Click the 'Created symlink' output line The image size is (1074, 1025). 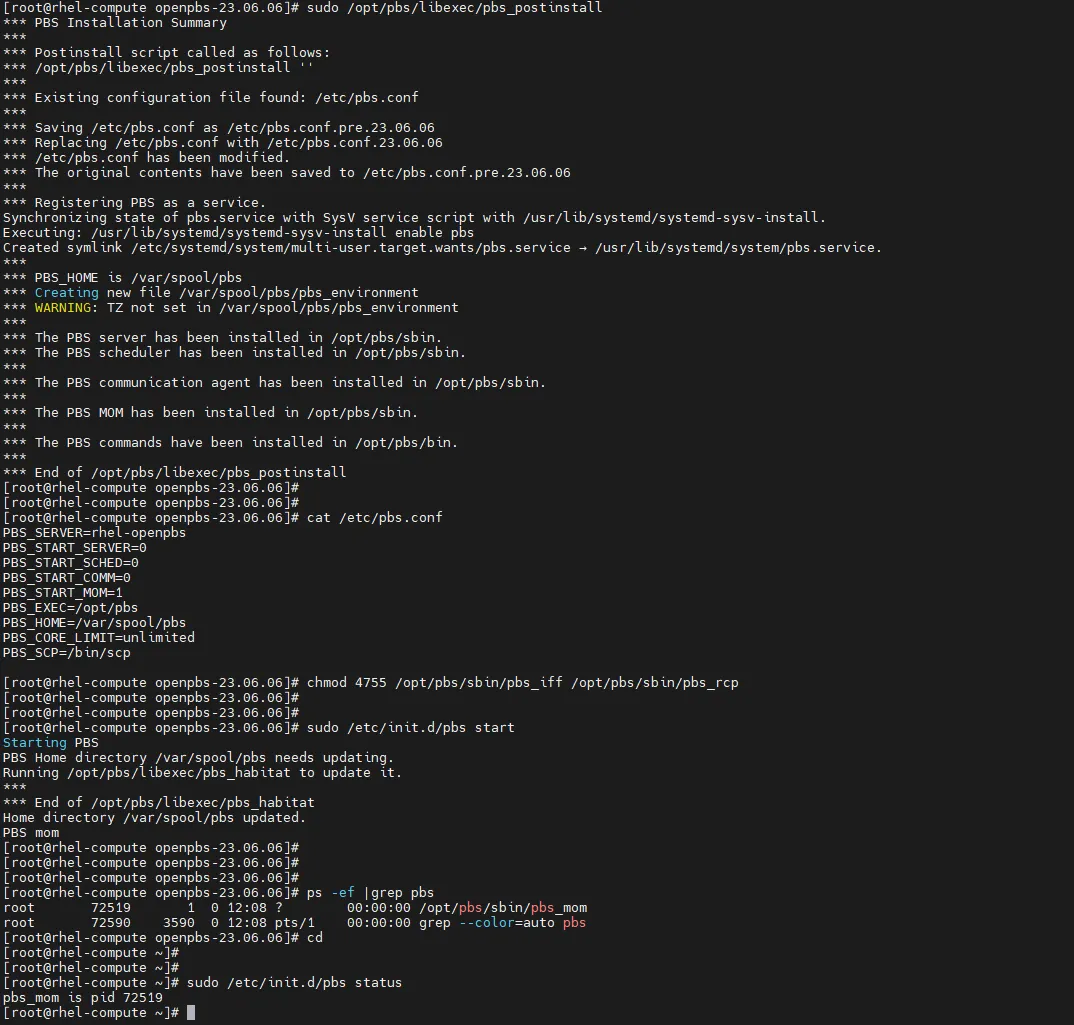pos(440,248)
